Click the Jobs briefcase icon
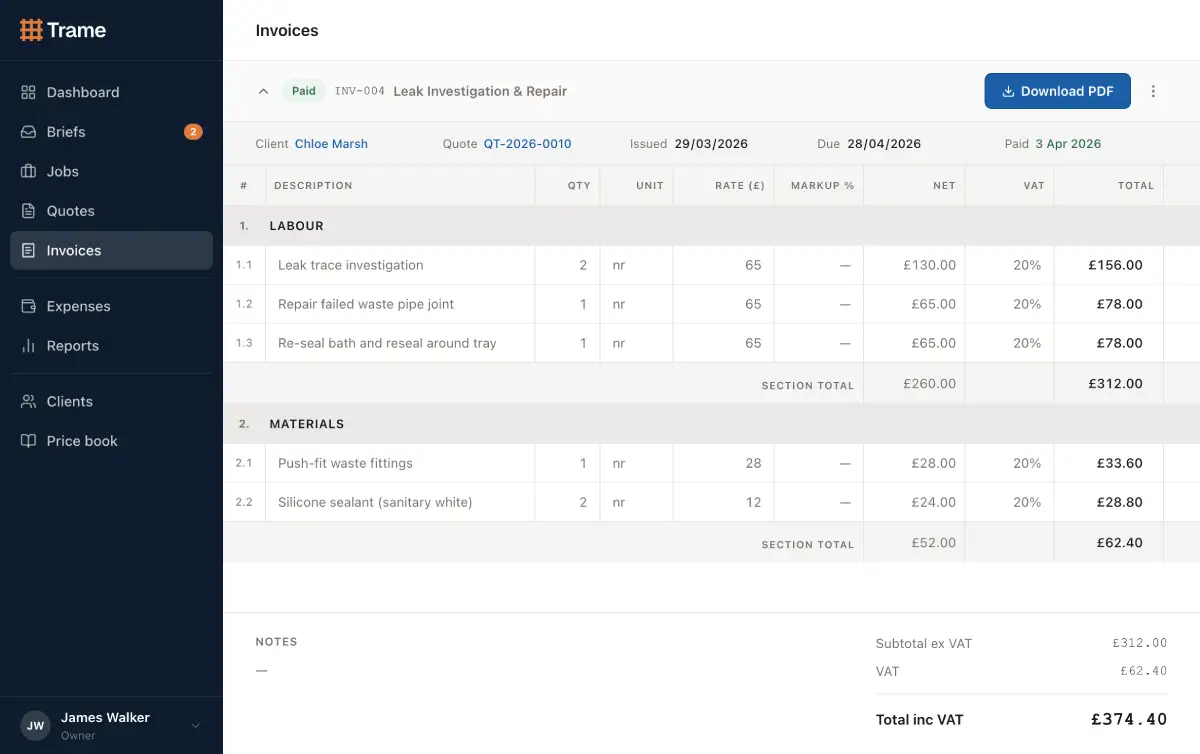1200x754 pixels. pyautogui.click(x=28, y=171)
